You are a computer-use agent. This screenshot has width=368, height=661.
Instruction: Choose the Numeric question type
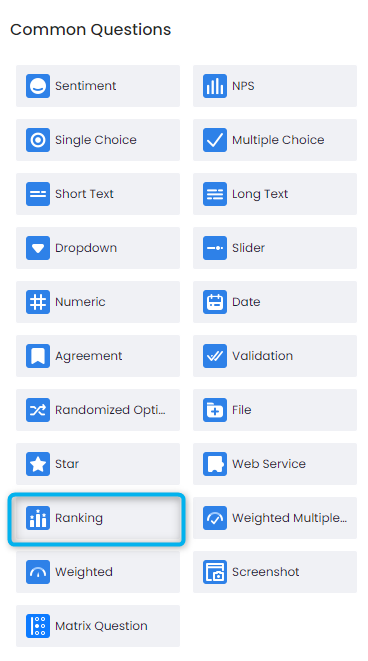[98, 302]
